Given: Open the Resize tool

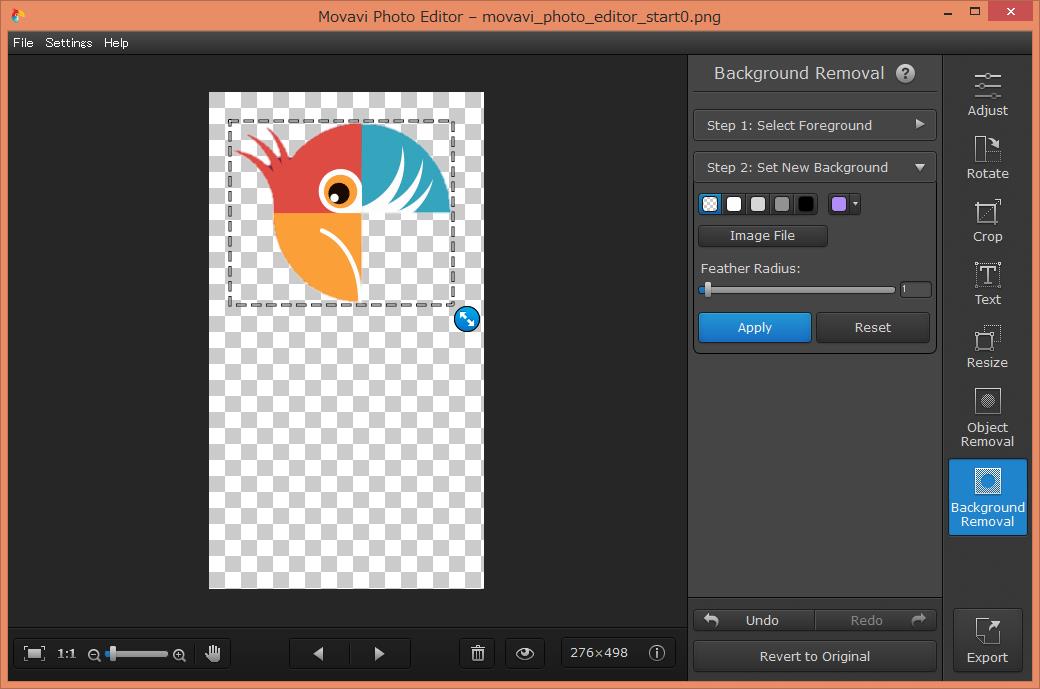Looking at the screenshot, I should [987, 346].
